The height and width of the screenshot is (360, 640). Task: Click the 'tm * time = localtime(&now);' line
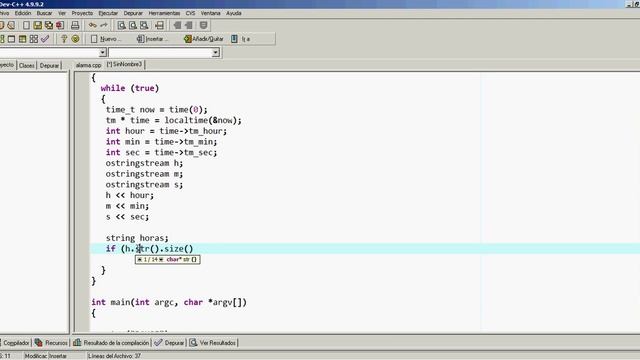tap(173, 120)
